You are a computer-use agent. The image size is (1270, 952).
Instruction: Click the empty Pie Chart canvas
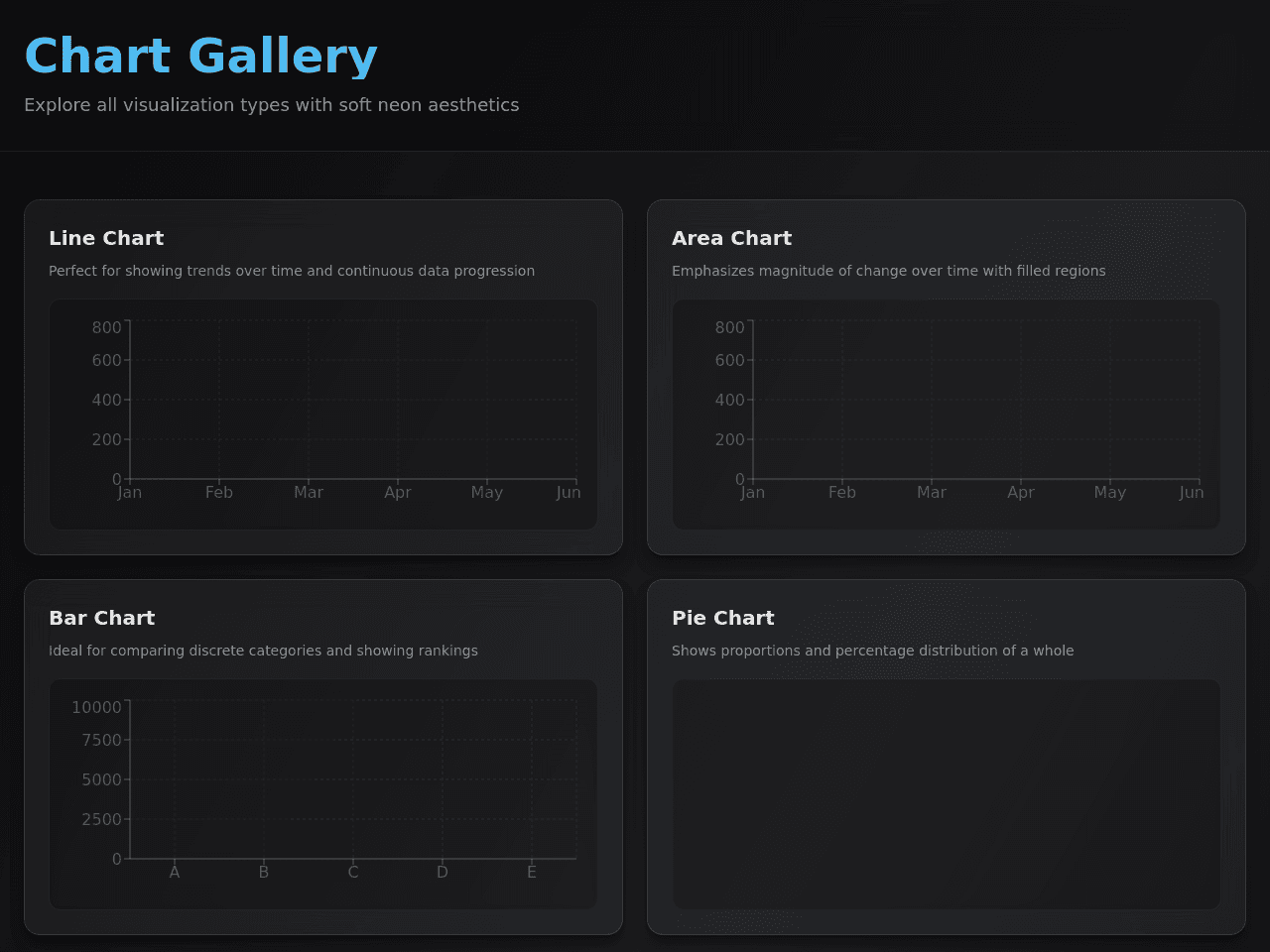pyautogui.click(x=947, y=794)
